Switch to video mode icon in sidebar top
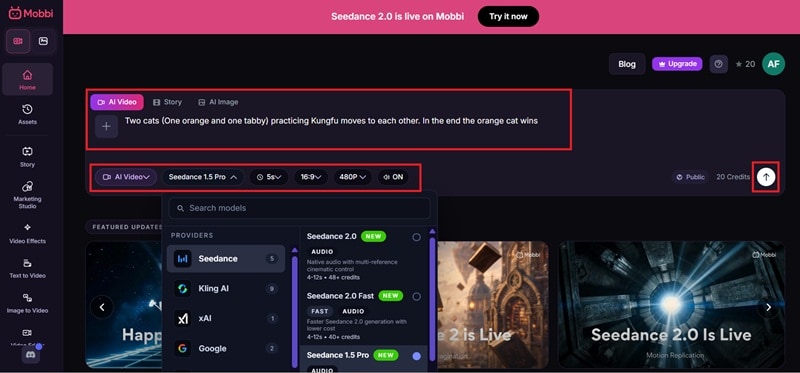The width and height of the screenshot is (800, 373). point(18,41)
